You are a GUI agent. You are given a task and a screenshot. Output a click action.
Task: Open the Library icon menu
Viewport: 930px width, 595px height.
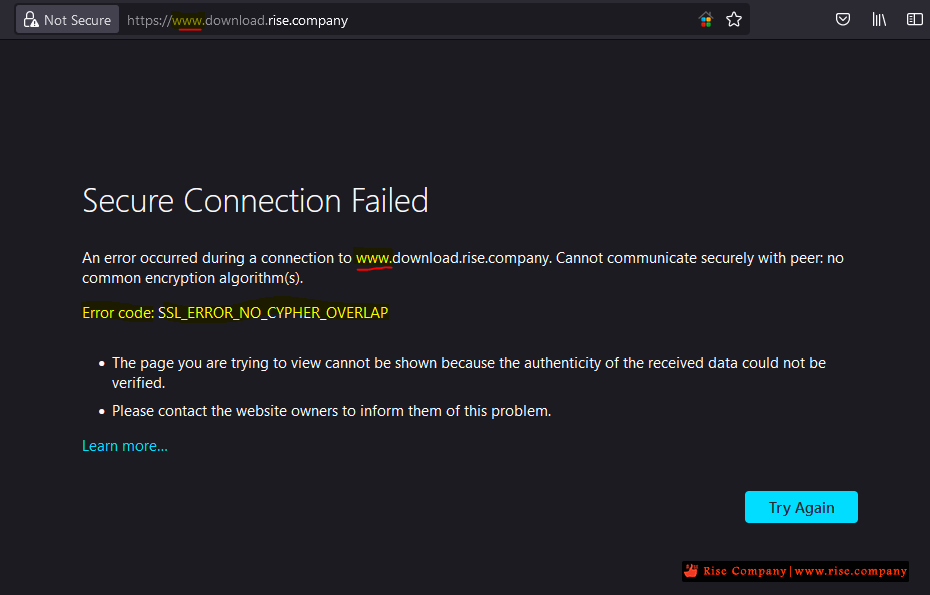[879, 20]
